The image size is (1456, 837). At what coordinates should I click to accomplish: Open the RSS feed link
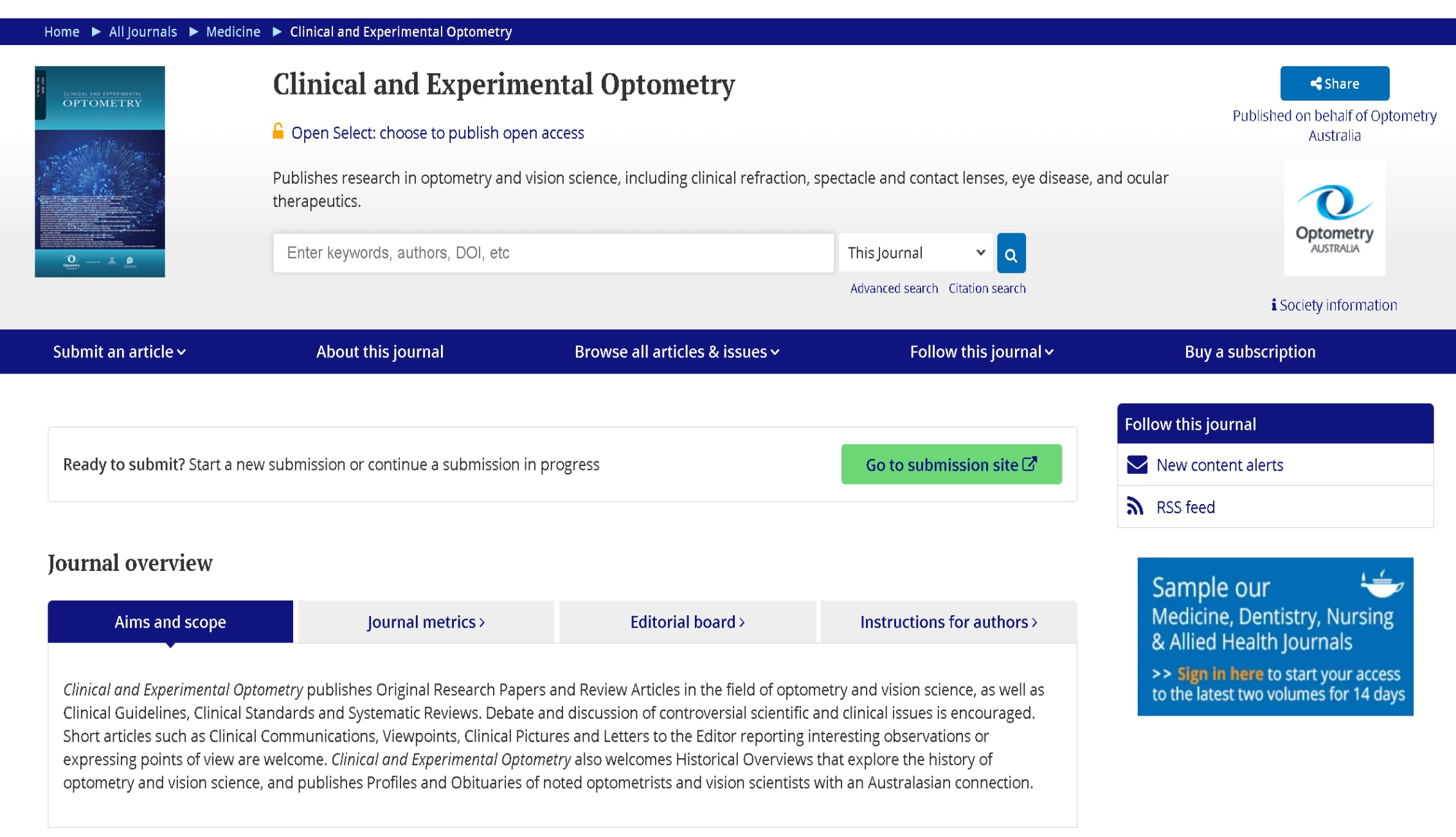1185,507
